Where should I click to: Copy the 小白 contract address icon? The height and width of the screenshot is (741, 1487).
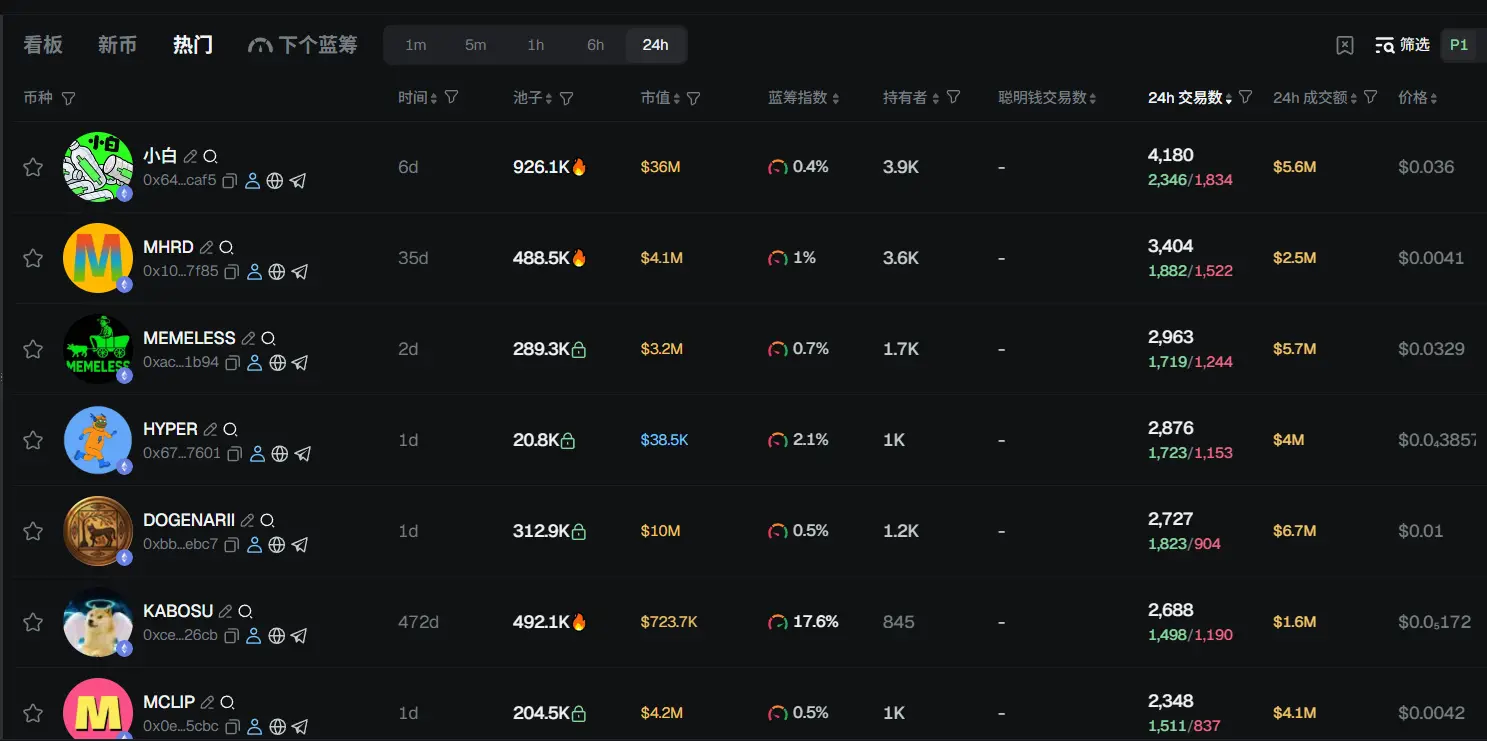(x=230, y=181)
